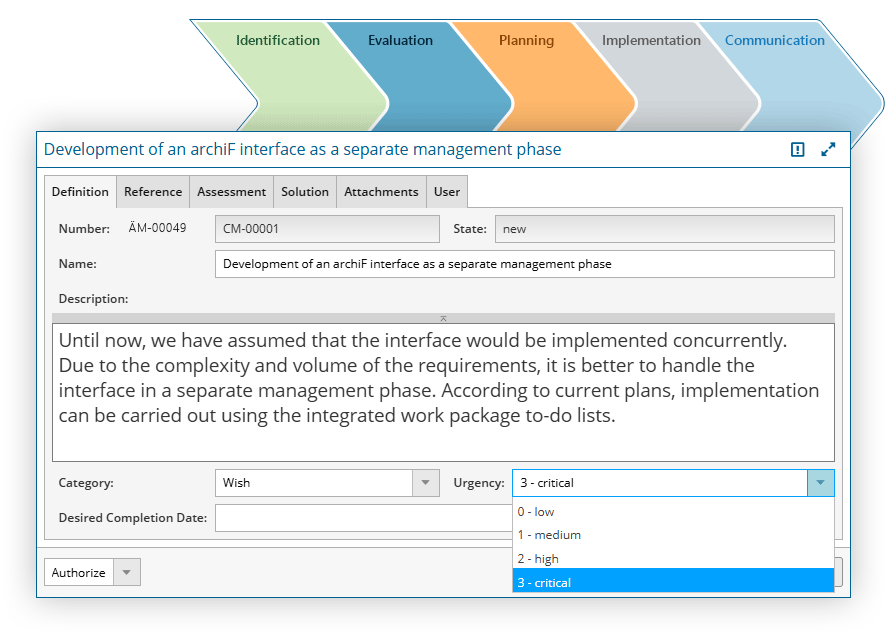Screen dimensions: 886x635
Task: Open the Urgency dropdown arrow
Action: pyautogui.click(x=820, y=483)
